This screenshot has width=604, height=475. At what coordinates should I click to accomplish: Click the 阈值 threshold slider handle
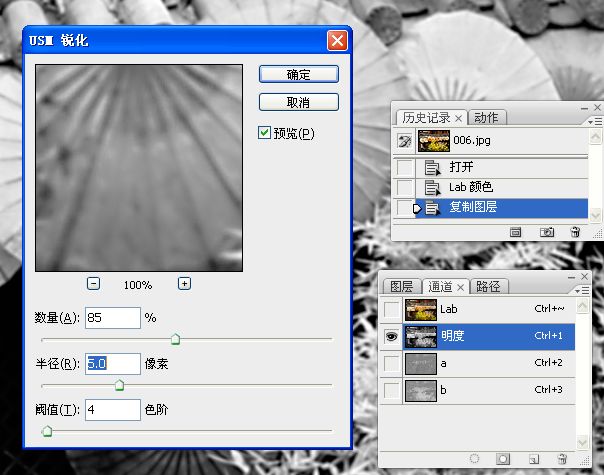click(x=47, y=431)
